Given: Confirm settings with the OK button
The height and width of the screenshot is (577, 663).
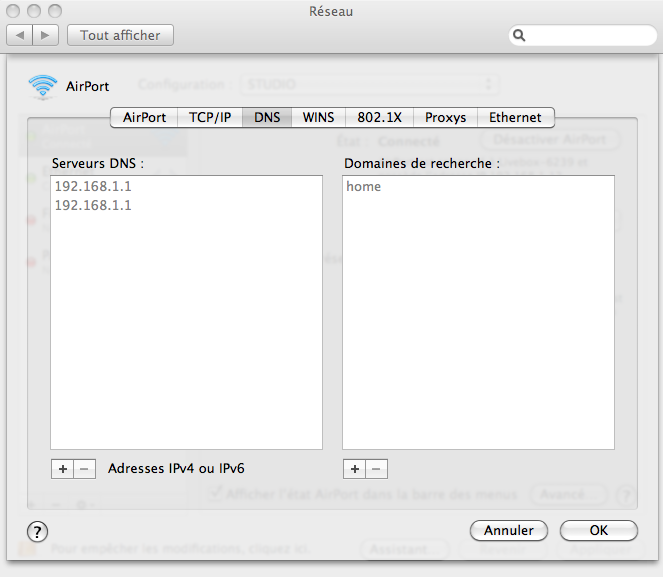Looking at the screenshot, I should click(598, 530).
